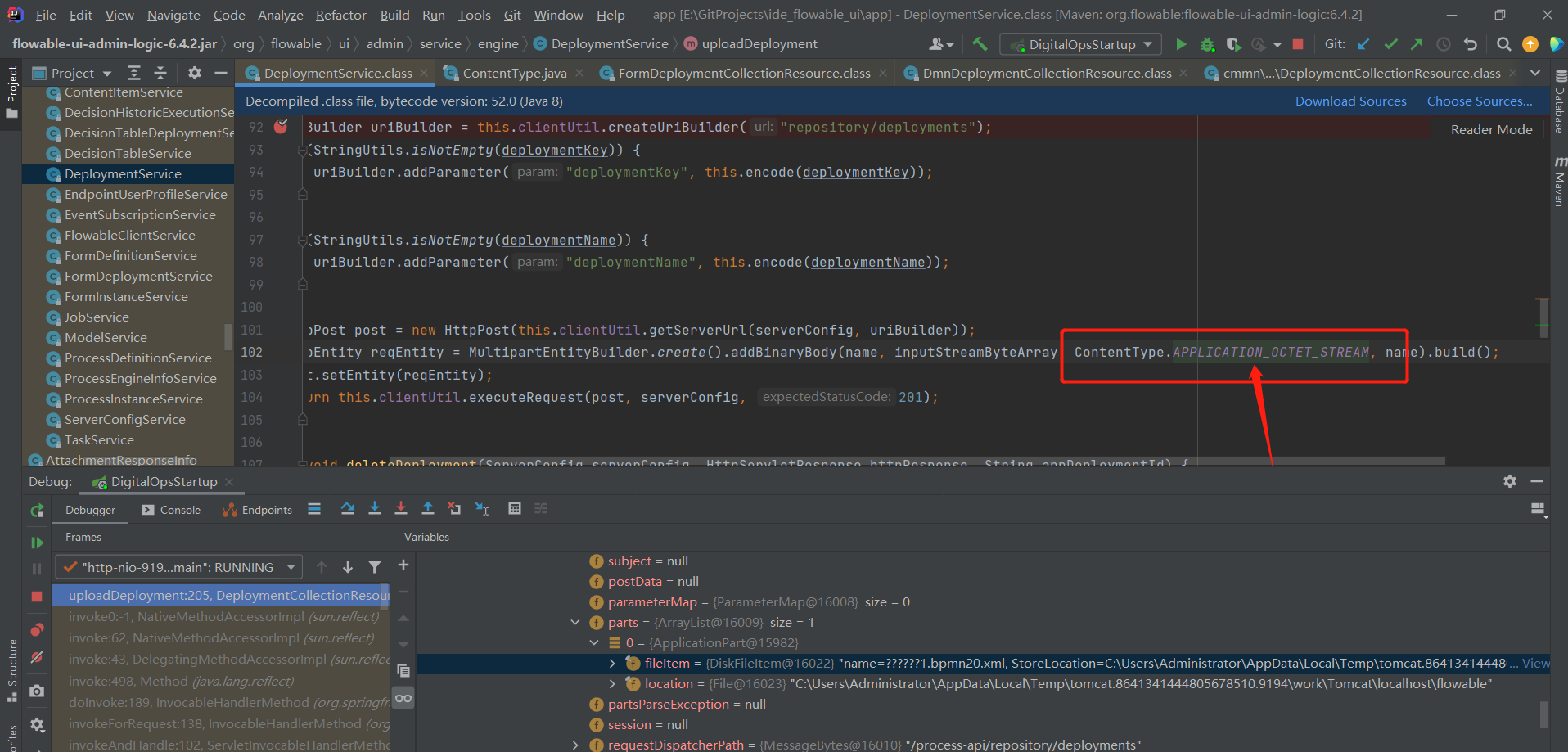Viewport: 1568px width, 752px height.
Task: Click the Step Out debugger icon
Action: click(x=428, y=508)
